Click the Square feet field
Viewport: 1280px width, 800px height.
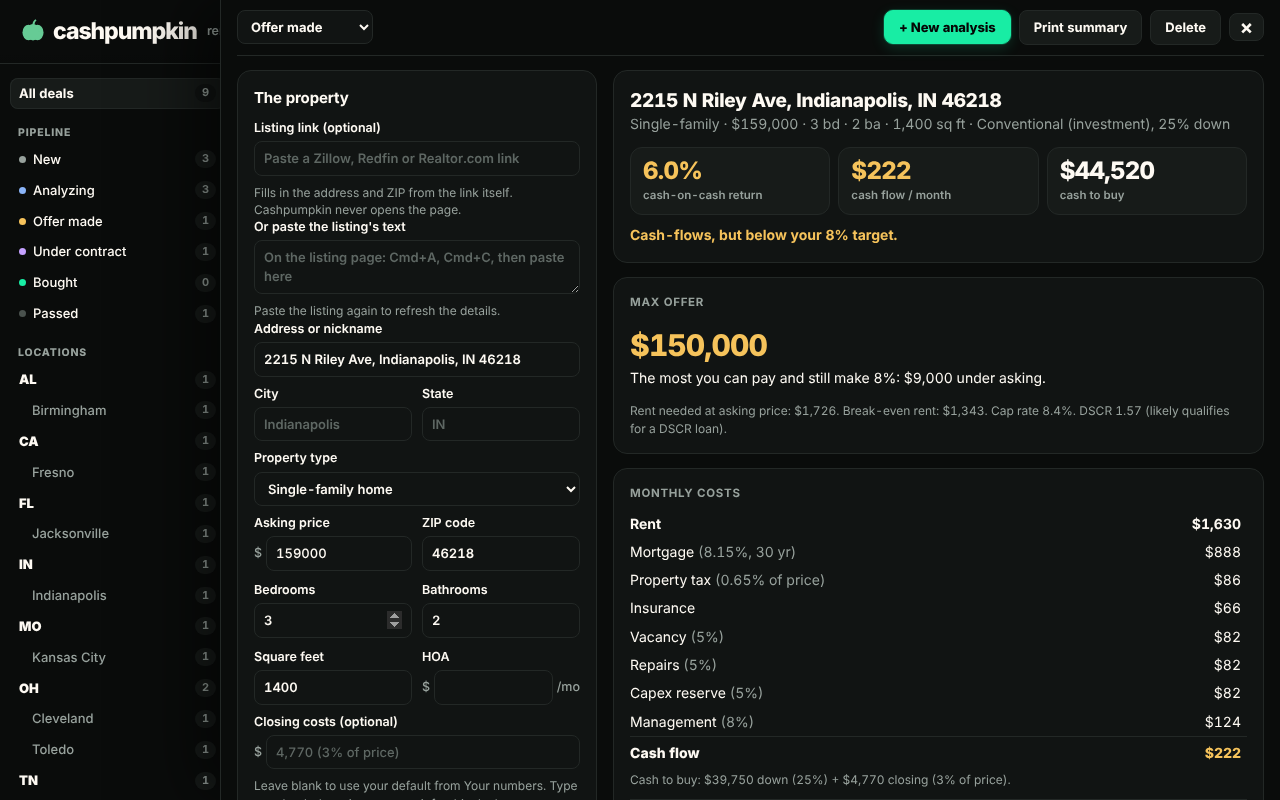pyautogui.click(x=333, y=687)
